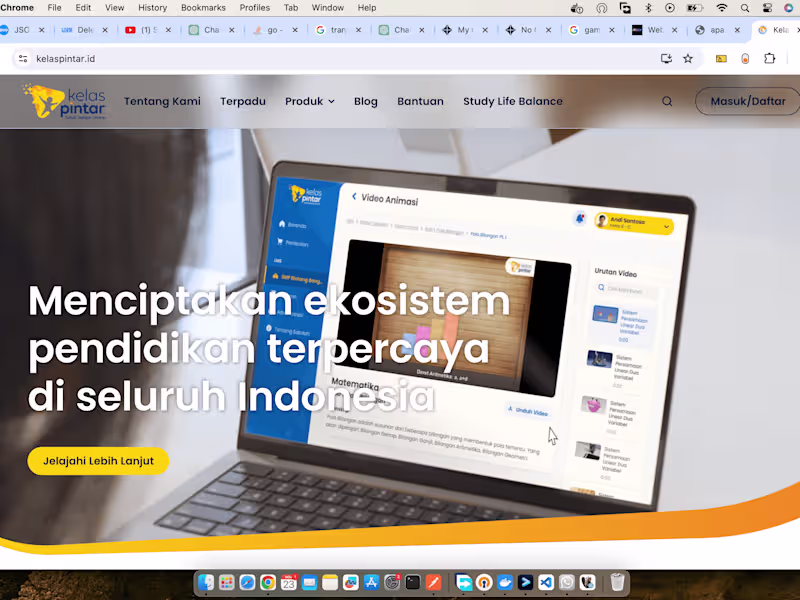Click the install app icon in the address bar
This screenshot has height=600, width=800.
[x=666, y=59]
